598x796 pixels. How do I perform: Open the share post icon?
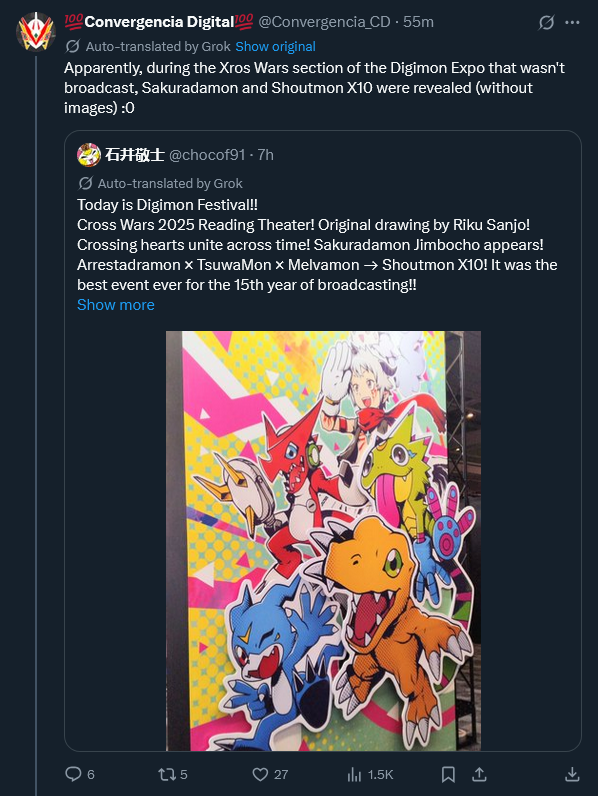point(479,774)
